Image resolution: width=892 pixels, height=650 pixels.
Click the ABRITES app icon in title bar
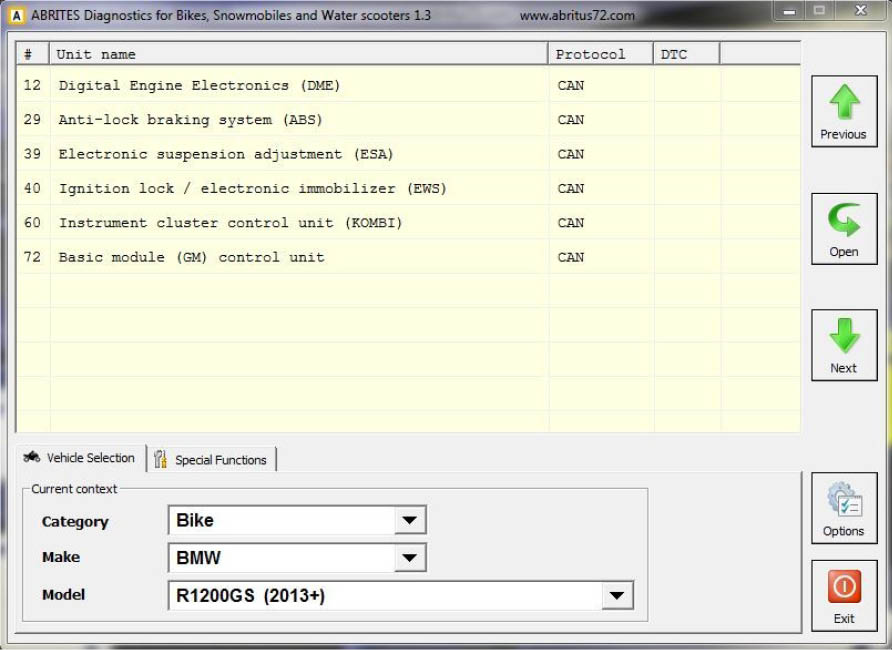(16, 16)
